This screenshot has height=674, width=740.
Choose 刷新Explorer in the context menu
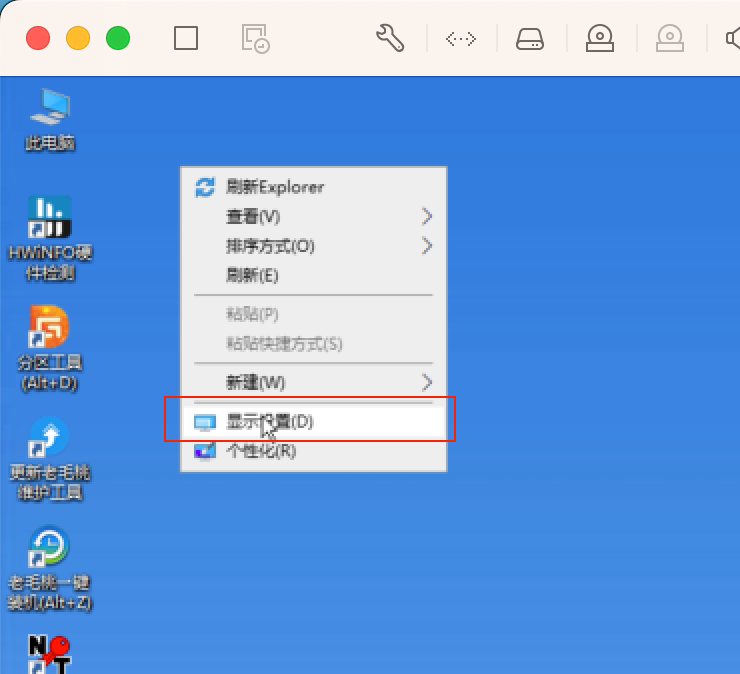click(314, 187)
